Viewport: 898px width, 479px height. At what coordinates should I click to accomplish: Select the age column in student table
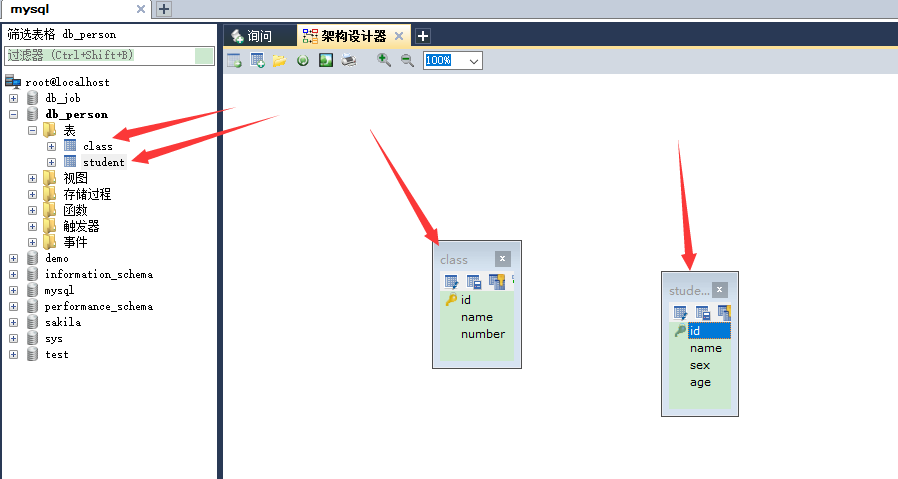pos(700,382)
